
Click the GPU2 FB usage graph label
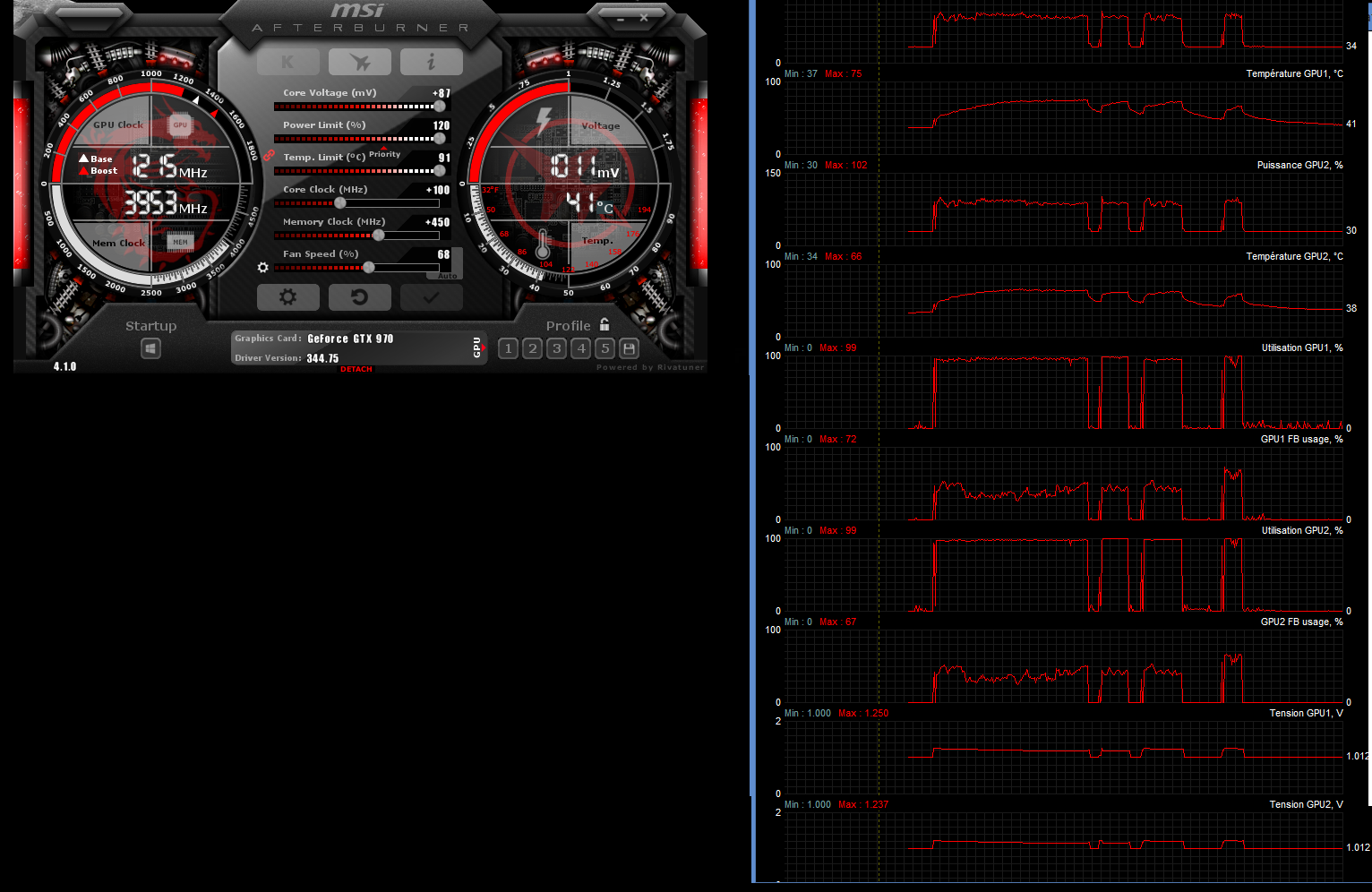tap(1301, 622)
